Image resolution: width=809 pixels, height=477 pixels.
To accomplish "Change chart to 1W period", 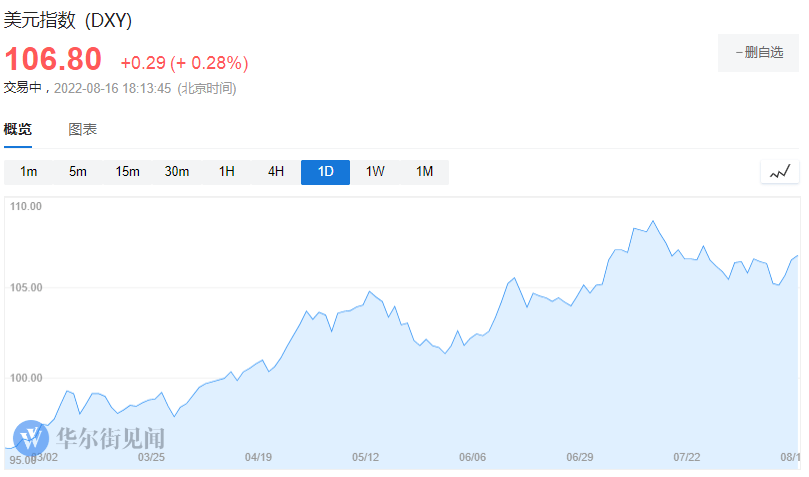I will (x=375, y=172).
